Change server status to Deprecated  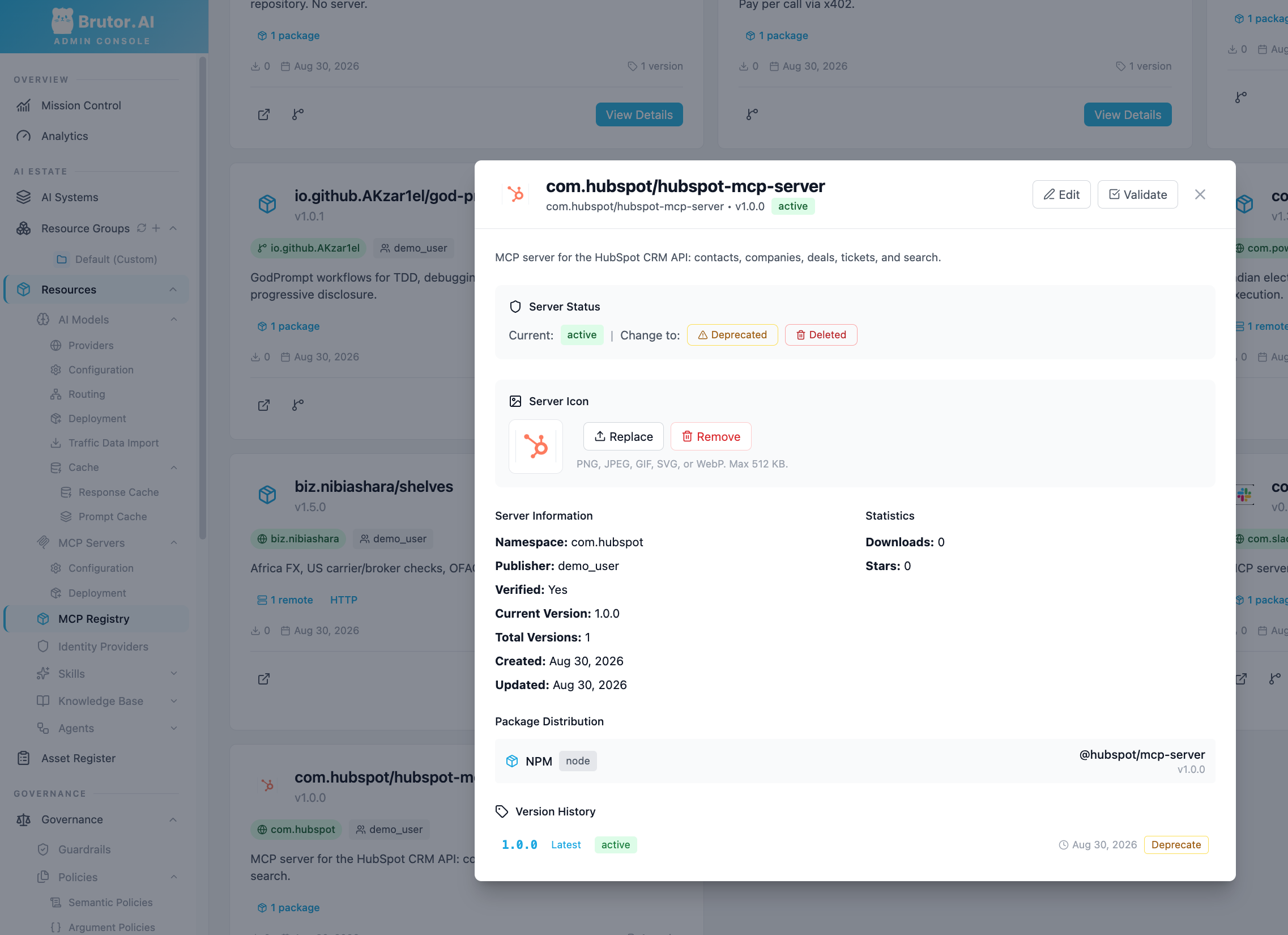[732, 334]
